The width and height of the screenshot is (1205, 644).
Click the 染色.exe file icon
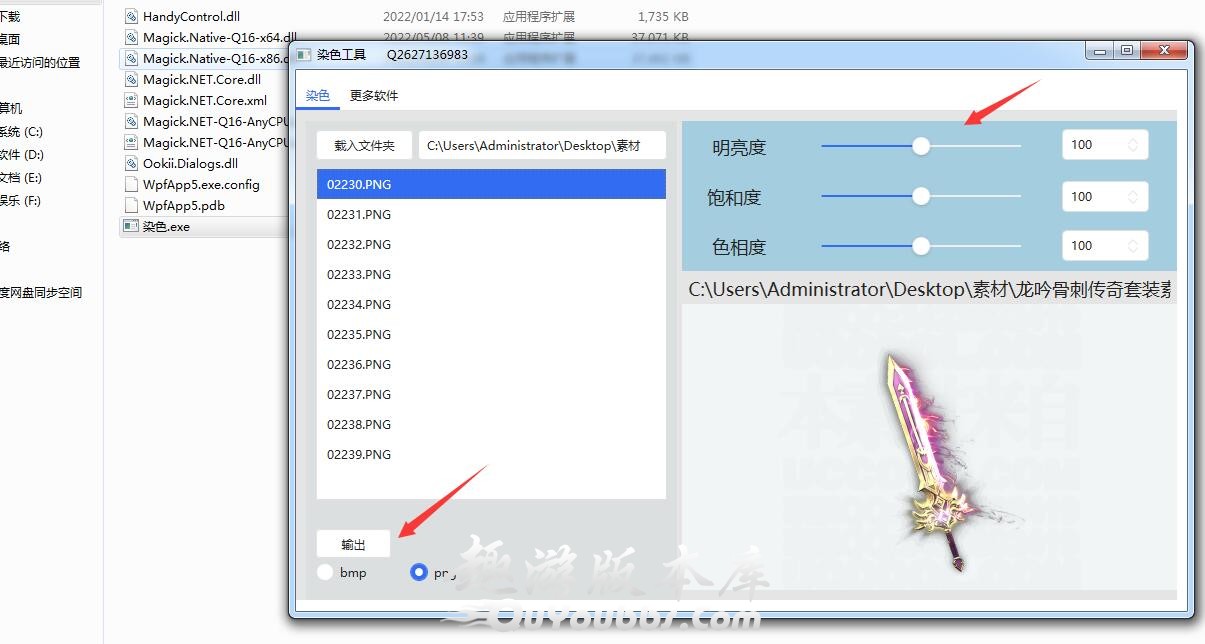click(x=130, y=227)
